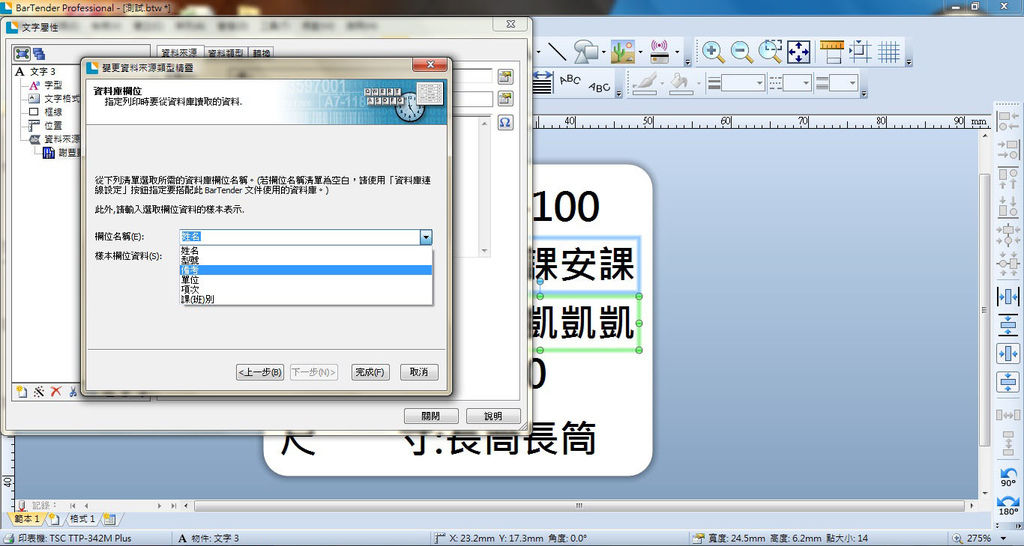This screenshot has height=546, width=1024.
Task: Click the new data source icon
Action: 22,391
